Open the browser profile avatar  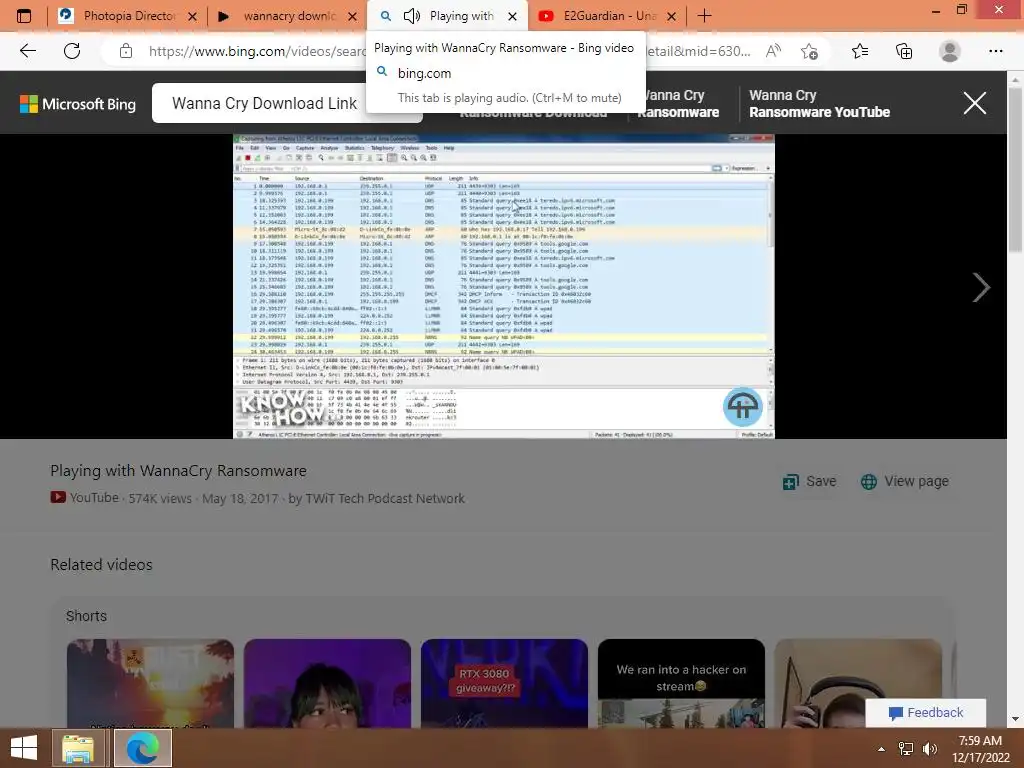(950, 51)
